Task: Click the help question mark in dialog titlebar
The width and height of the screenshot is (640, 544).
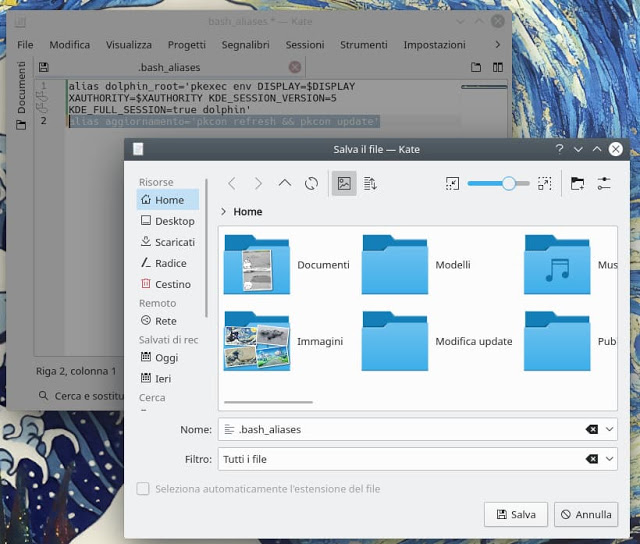Action: [559, 149]
